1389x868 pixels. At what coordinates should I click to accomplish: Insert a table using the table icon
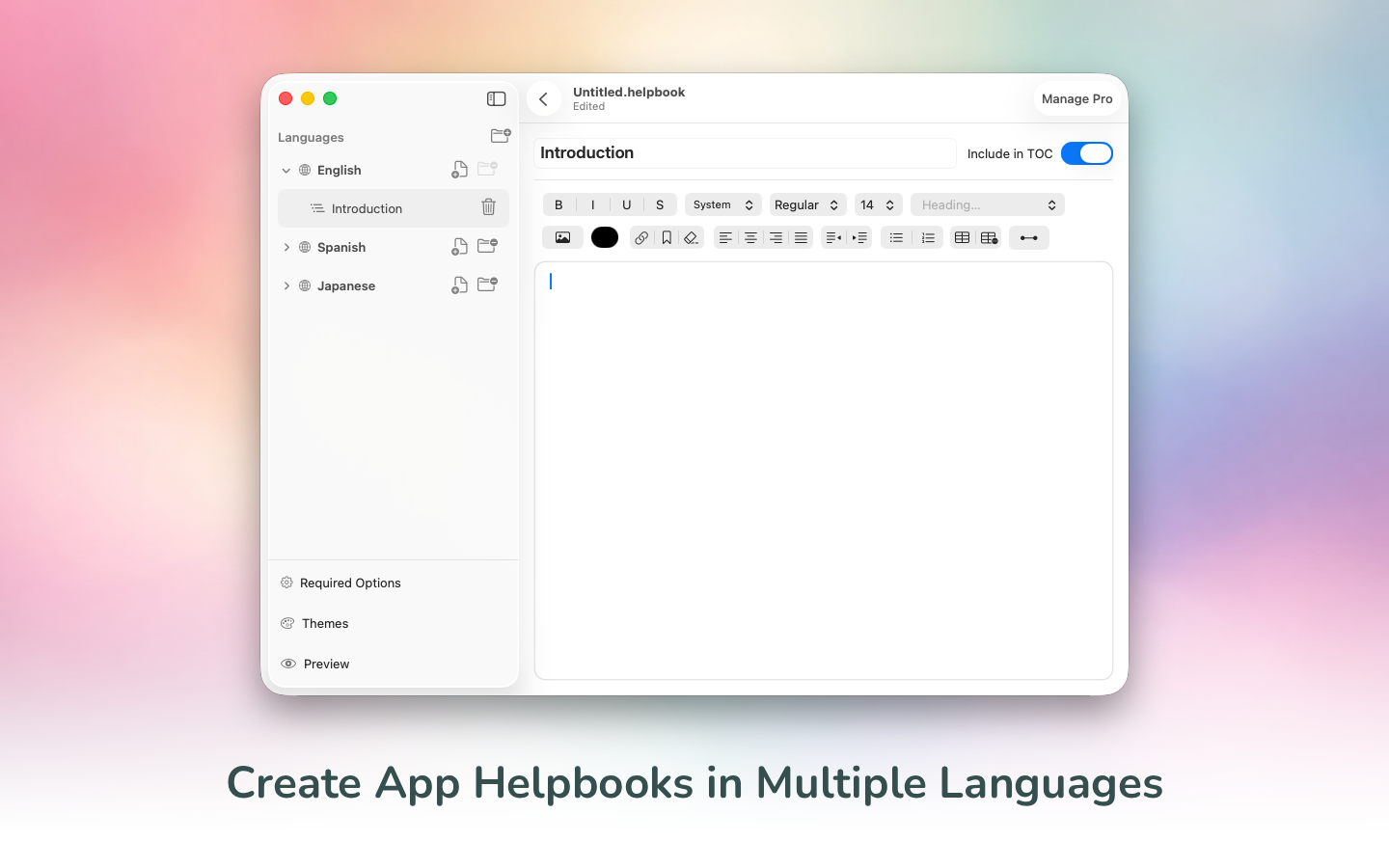962,238
